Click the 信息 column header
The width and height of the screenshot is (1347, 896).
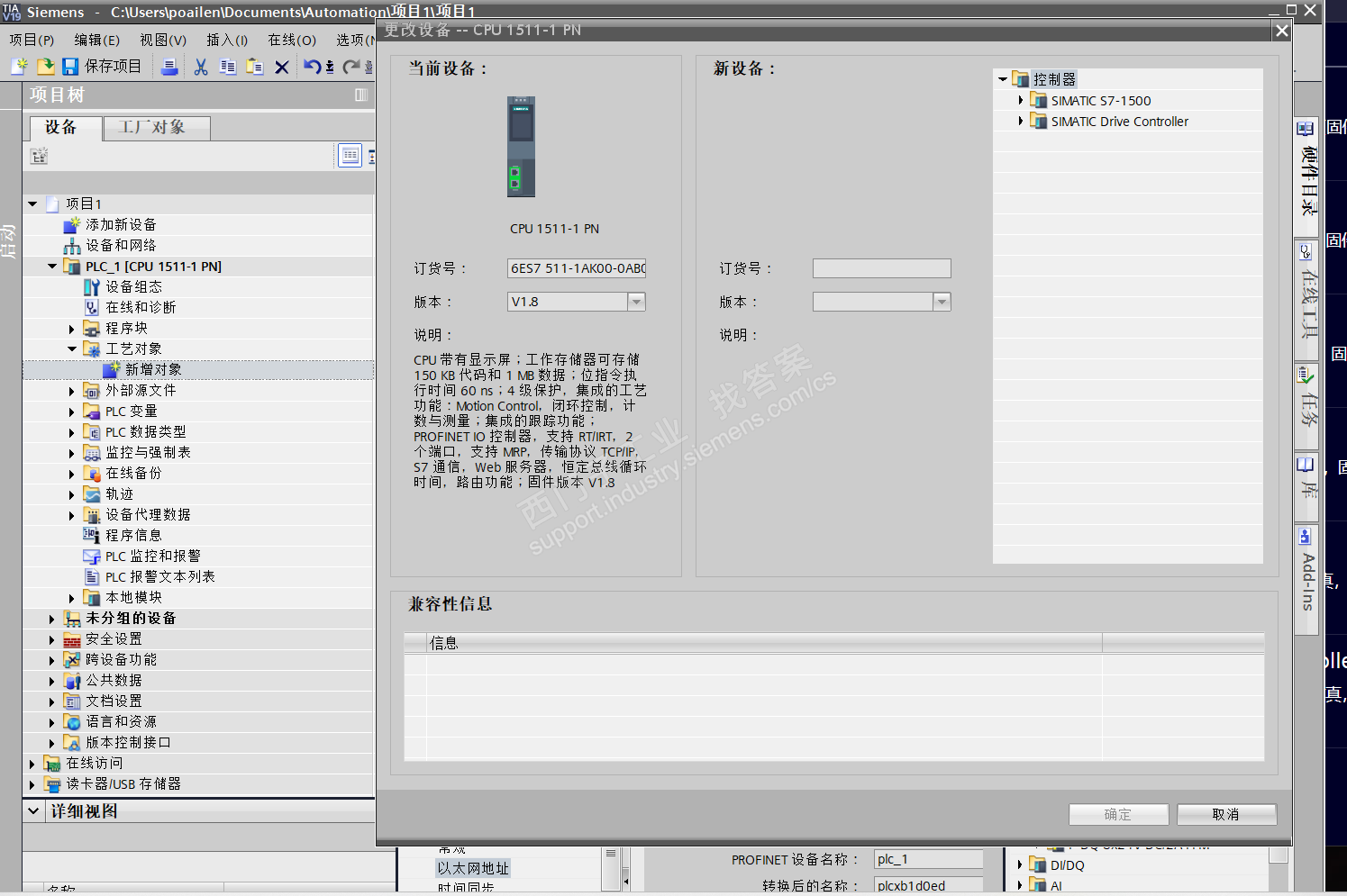tap(764, 643)
